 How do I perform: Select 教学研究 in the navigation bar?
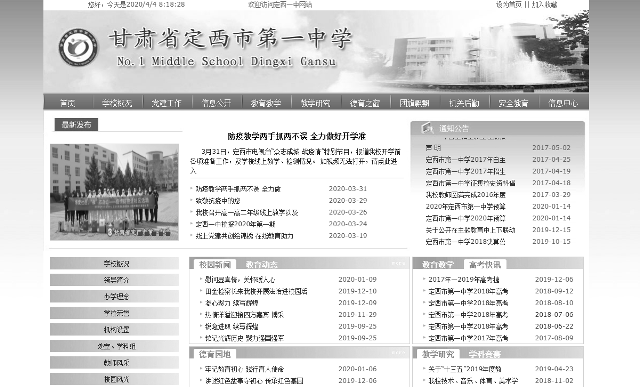click(315, 103)
